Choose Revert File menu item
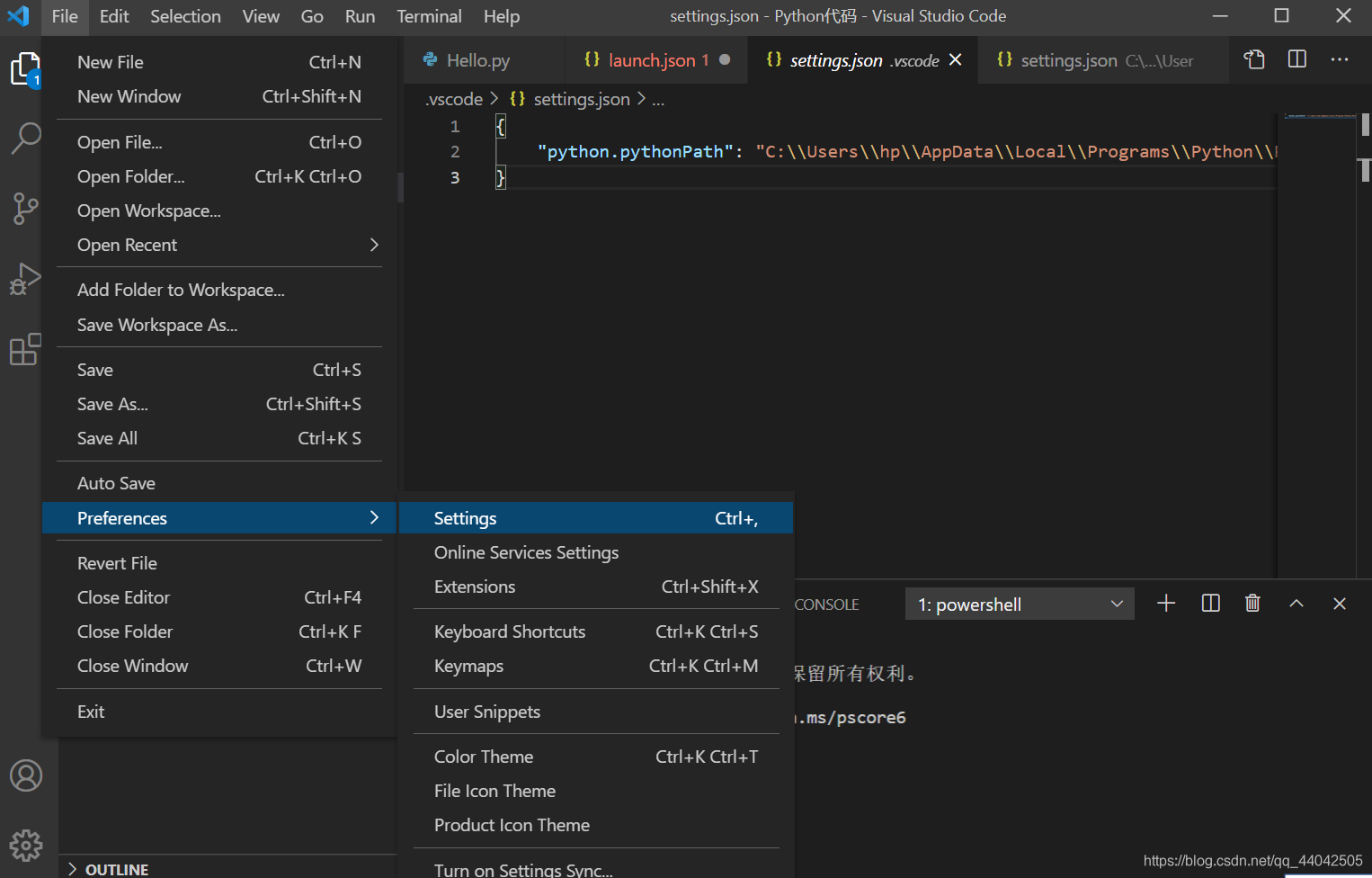Screen dimensions: 1372x878 [x=219, y=563]
